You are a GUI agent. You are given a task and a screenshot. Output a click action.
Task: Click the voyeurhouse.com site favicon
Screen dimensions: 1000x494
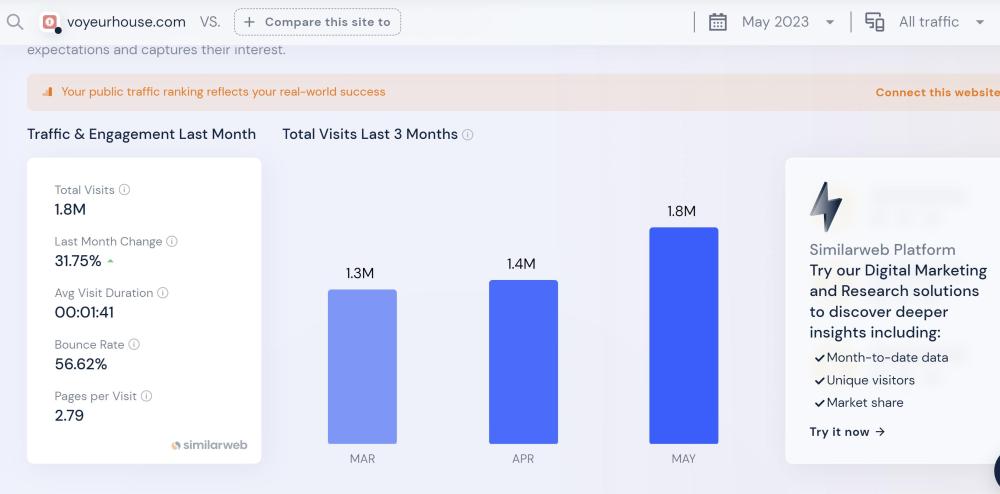(51, 22)
